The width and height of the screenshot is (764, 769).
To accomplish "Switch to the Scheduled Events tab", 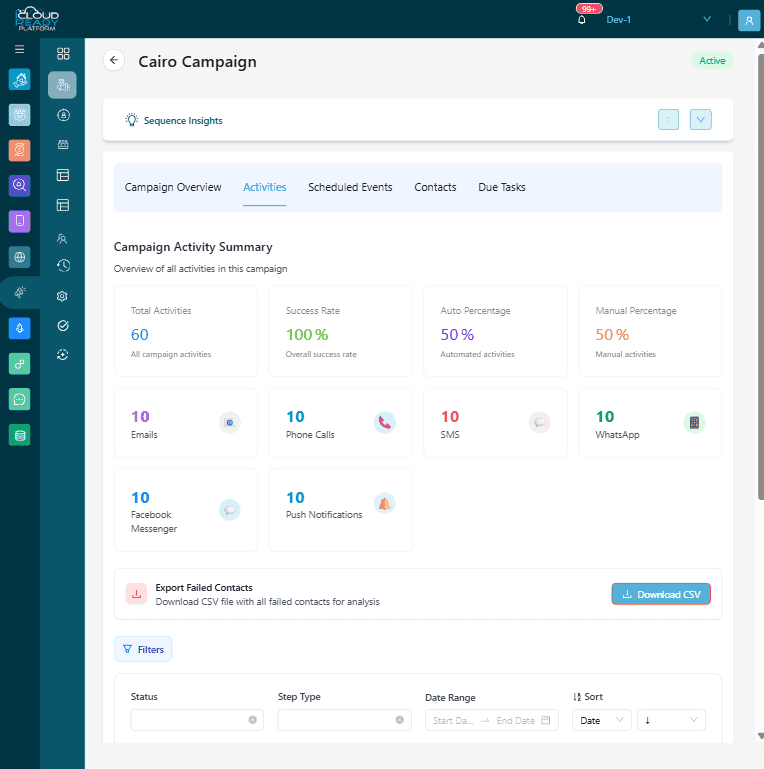I will pyautogui.click(x=350, y=187).
